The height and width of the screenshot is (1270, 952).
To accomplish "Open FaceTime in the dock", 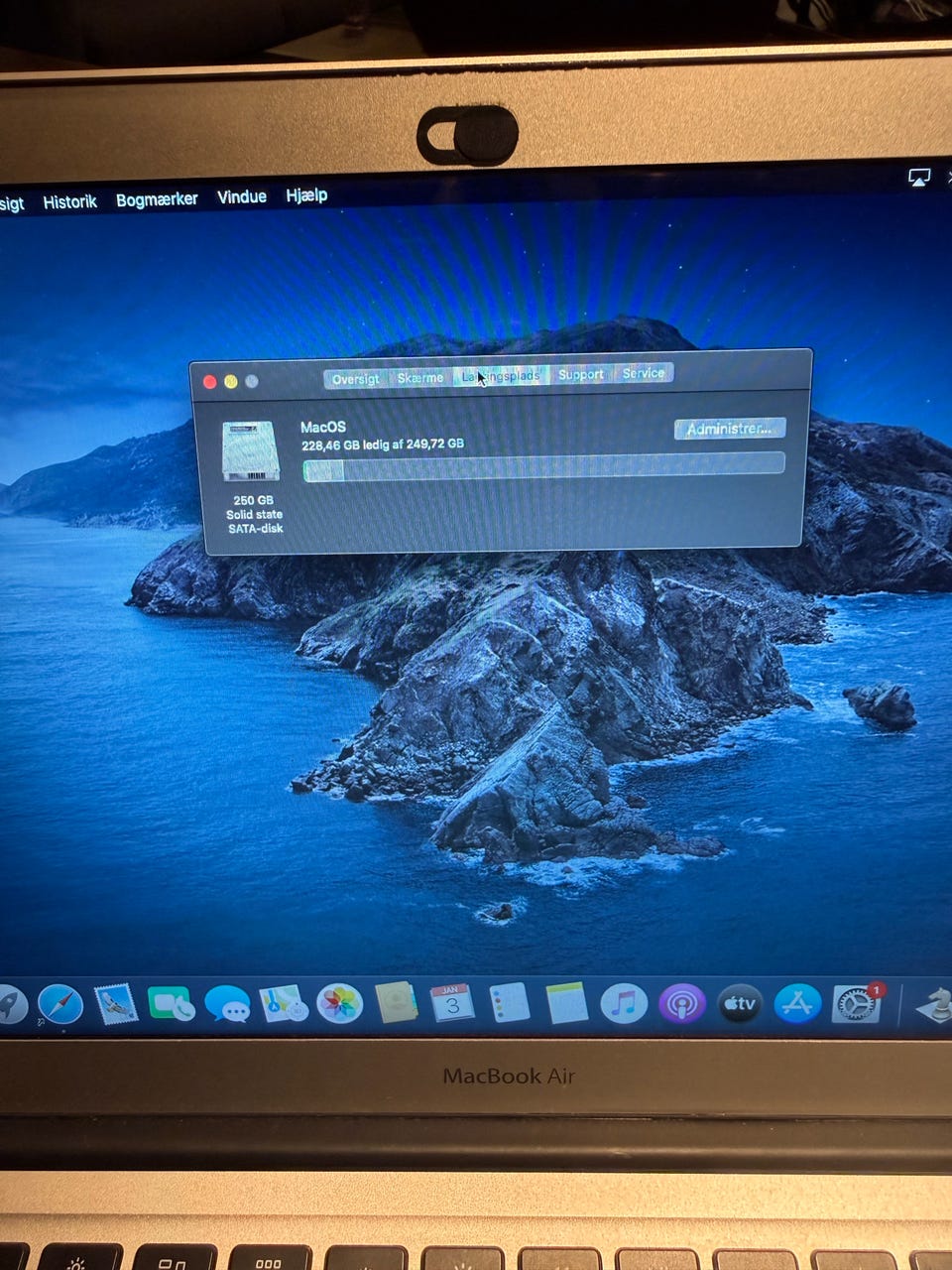I will [172, 1004].
